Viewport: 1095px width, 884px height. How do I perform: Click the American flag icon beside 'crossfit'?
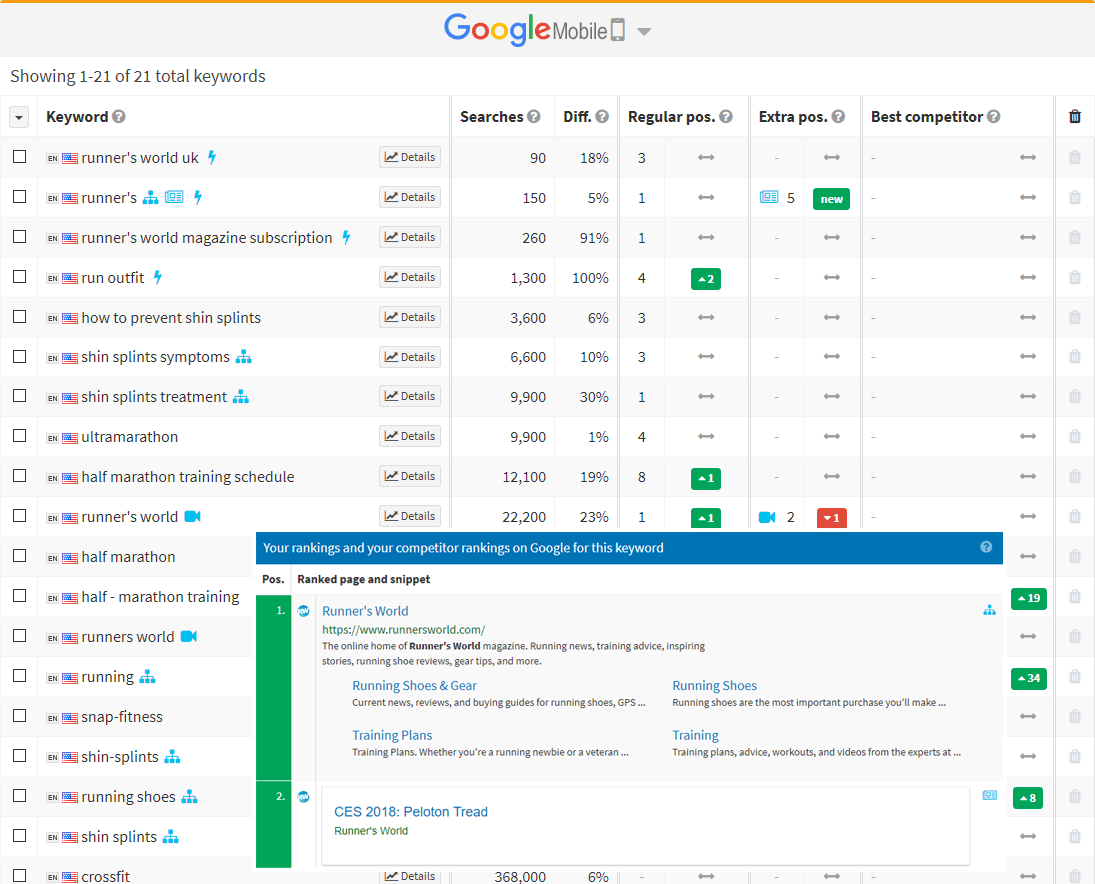pos(69,876)
